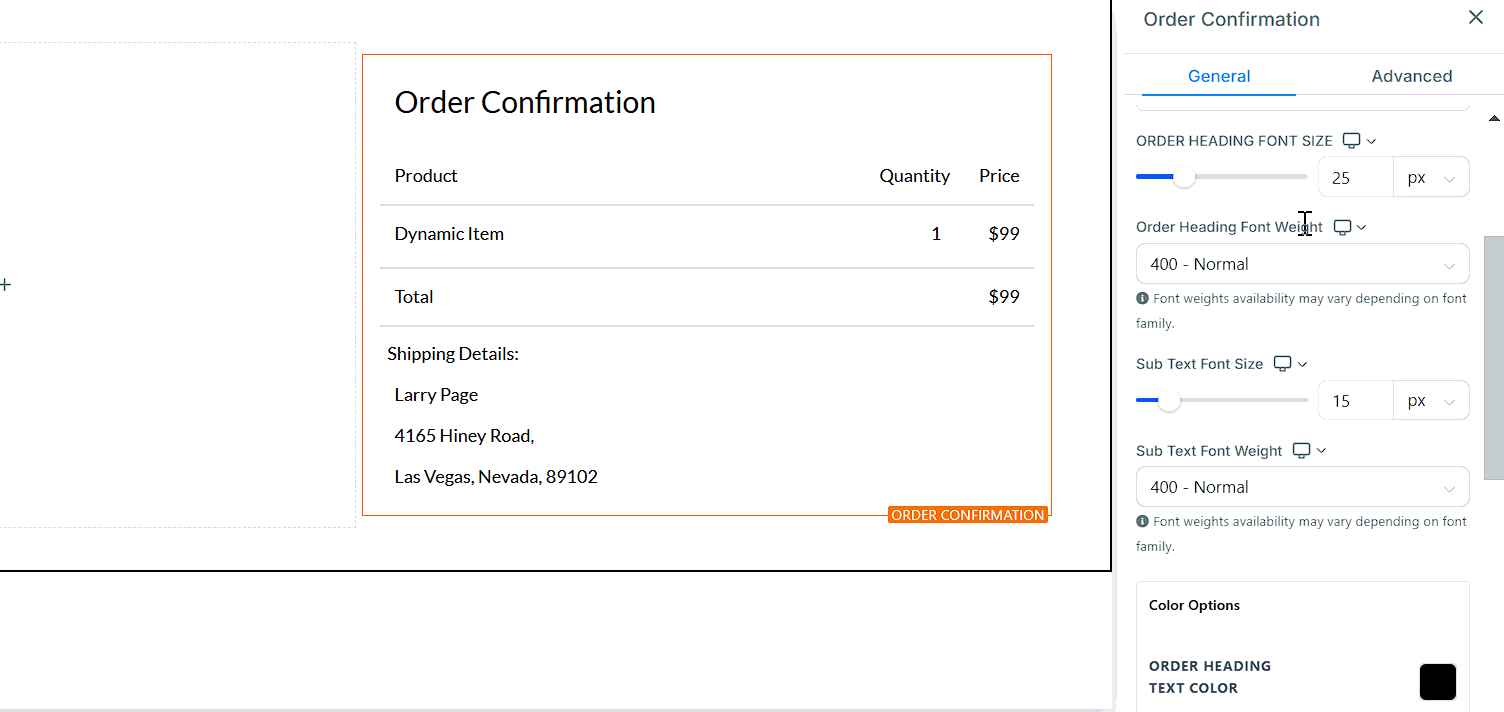Click device icon beside Sub Text Font Weight
The image size is (1504, 712).
point(1301,451)
